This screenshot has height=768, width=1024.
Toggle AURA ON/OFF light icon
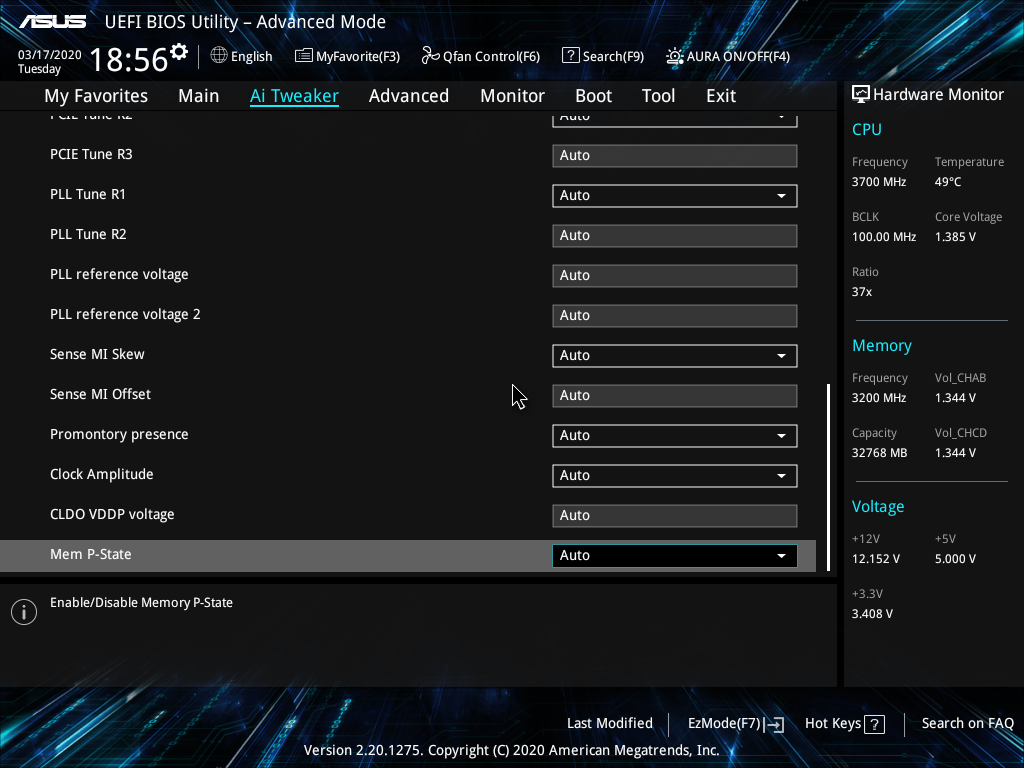click(x=675, y=56)
